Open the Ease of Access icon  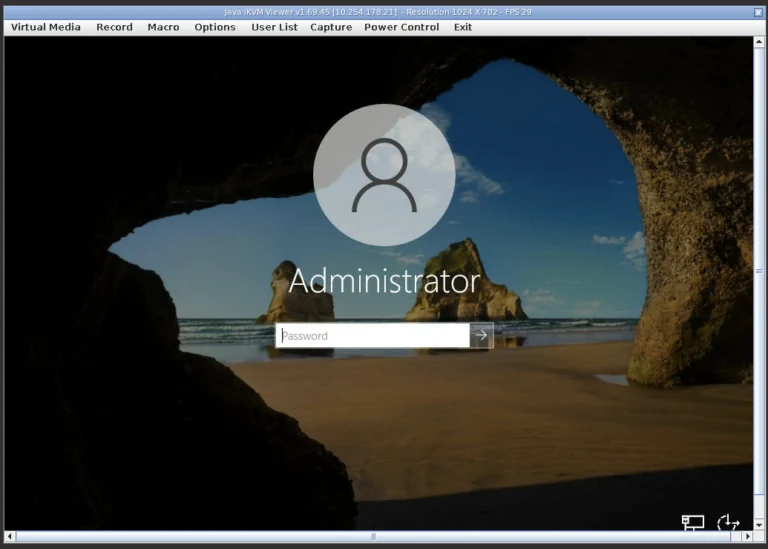pos(728,522)
